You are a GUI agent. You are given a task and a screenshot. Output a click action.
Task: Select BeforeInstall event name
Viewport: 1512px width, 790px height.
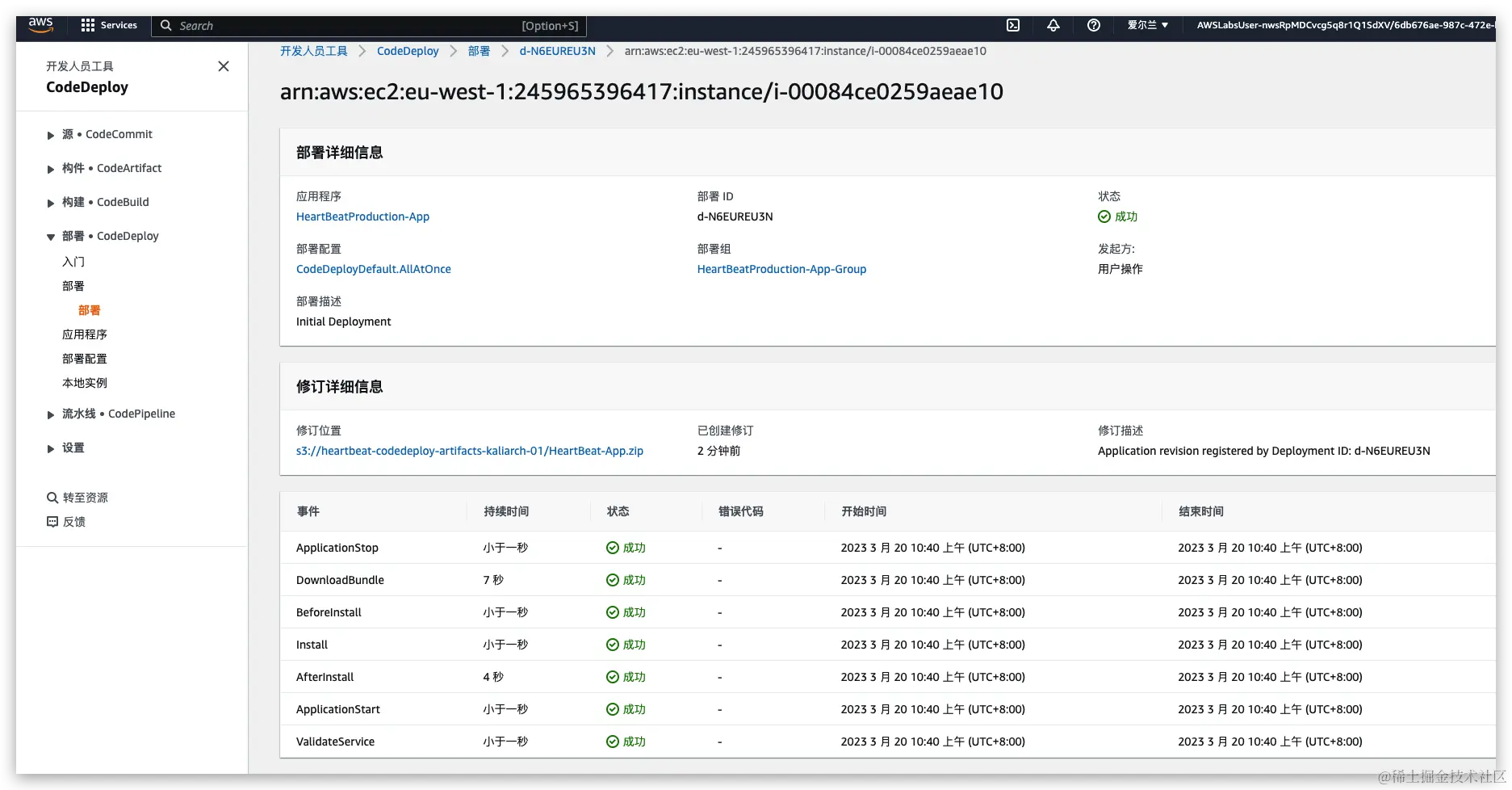[x=329, y=612]
